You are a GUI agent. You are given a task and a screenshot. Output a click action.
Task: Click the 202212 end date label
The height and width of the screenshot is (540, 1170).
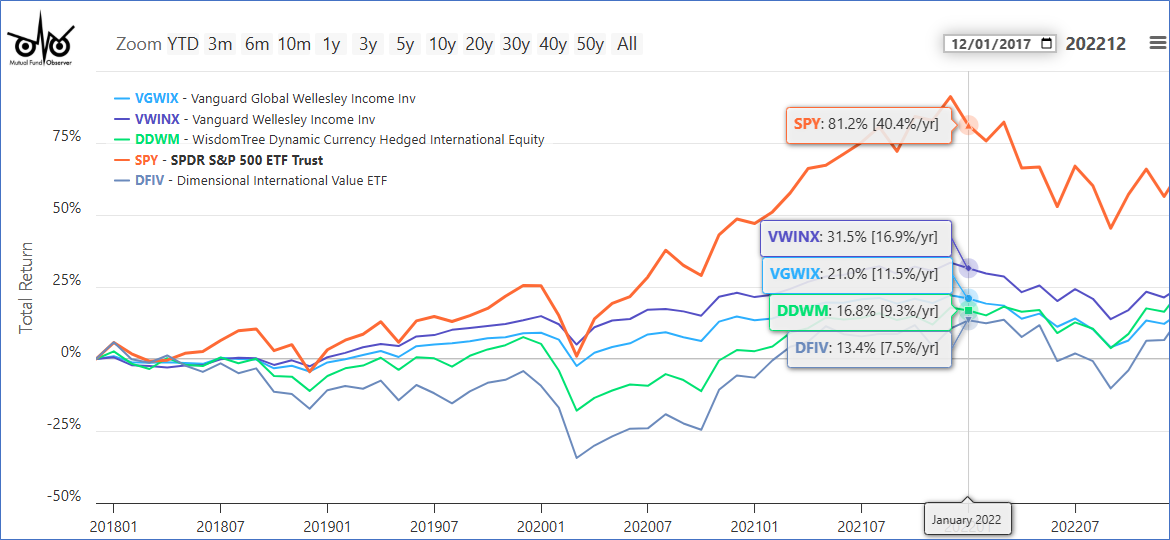[x=1096, y=44]
